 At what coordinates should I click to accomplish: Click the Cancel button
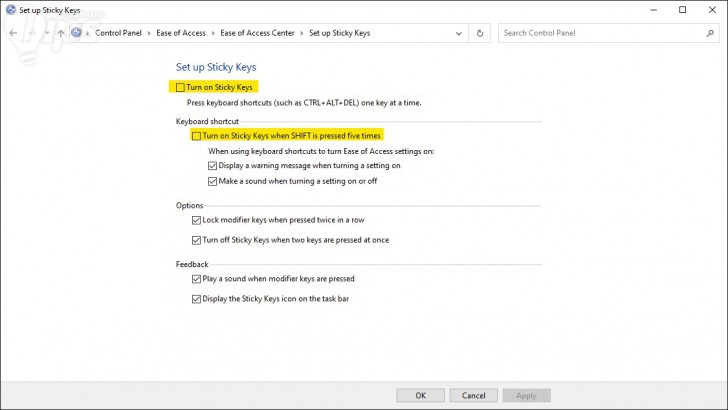coord(474,396)
